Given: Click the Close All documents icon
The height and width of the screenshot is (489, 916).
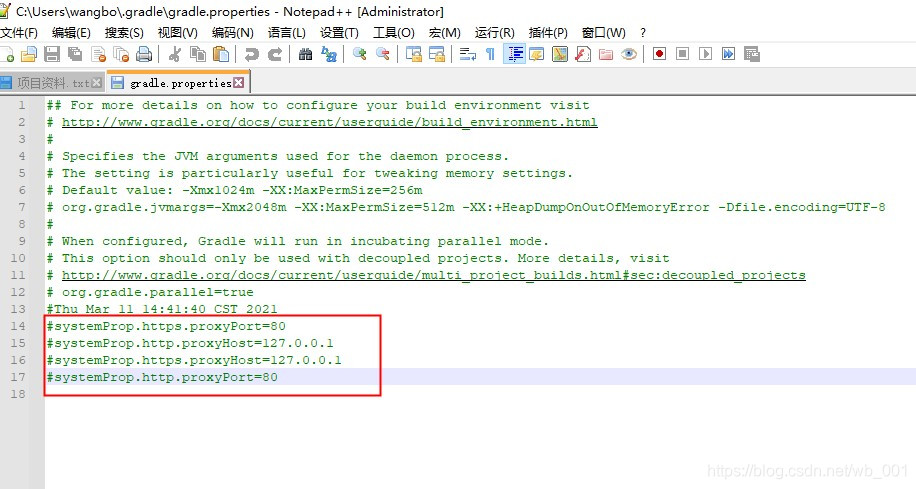Looking at the screenshot, I should (121, 54).
